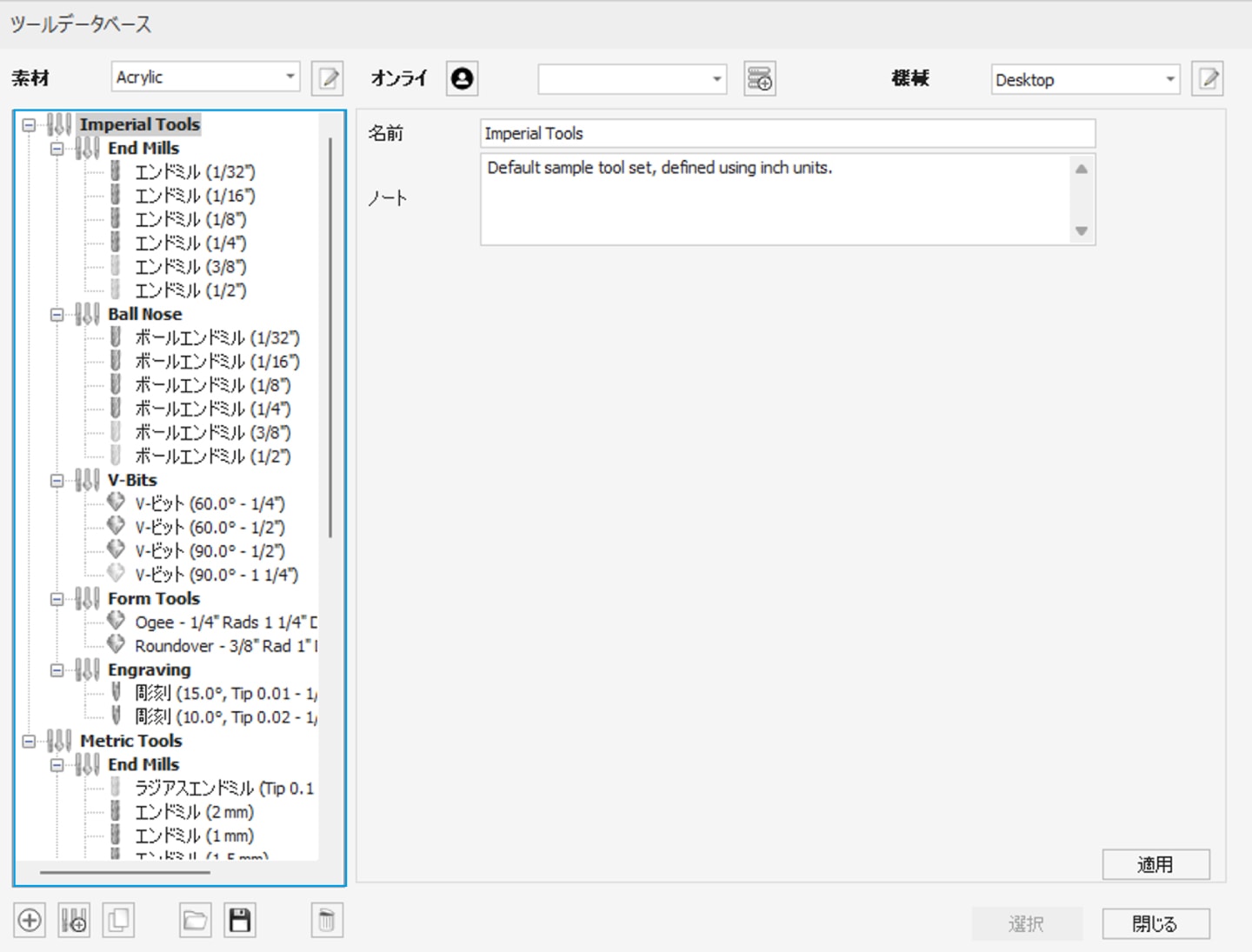1252x952 pixels.
Task: Open the Acrylic material dropdown
Action: coord(205,77)
